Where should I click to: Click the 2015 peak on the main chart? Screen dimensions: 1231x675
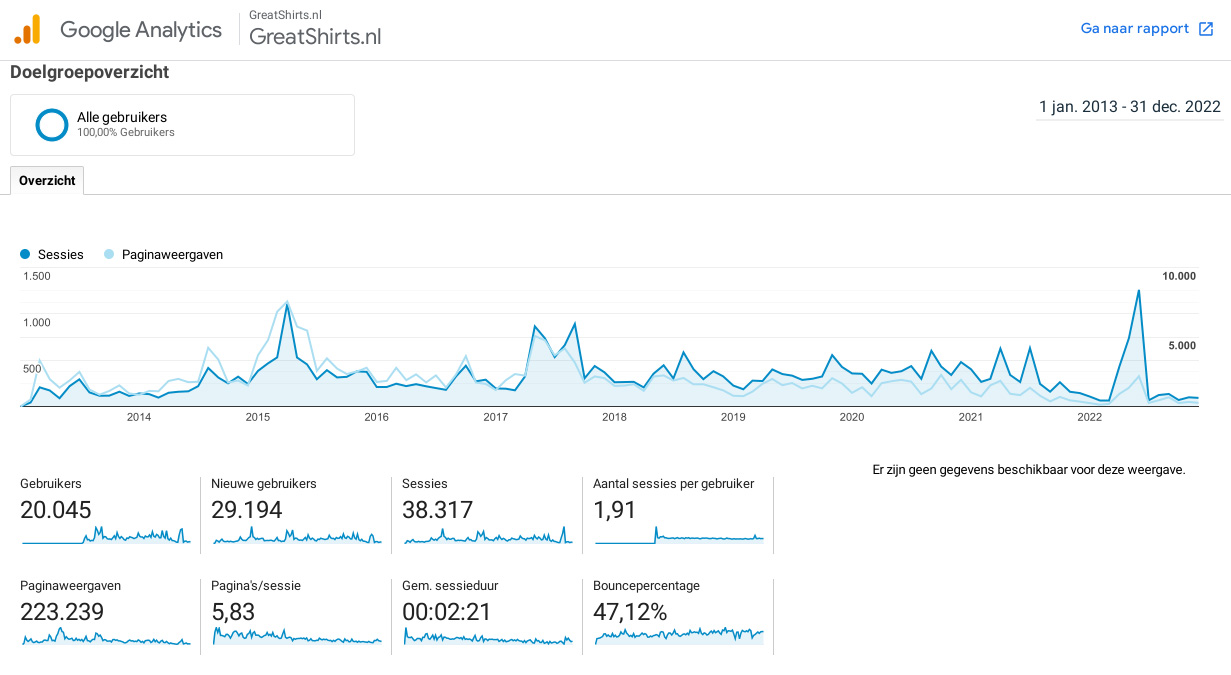(287, 303)
